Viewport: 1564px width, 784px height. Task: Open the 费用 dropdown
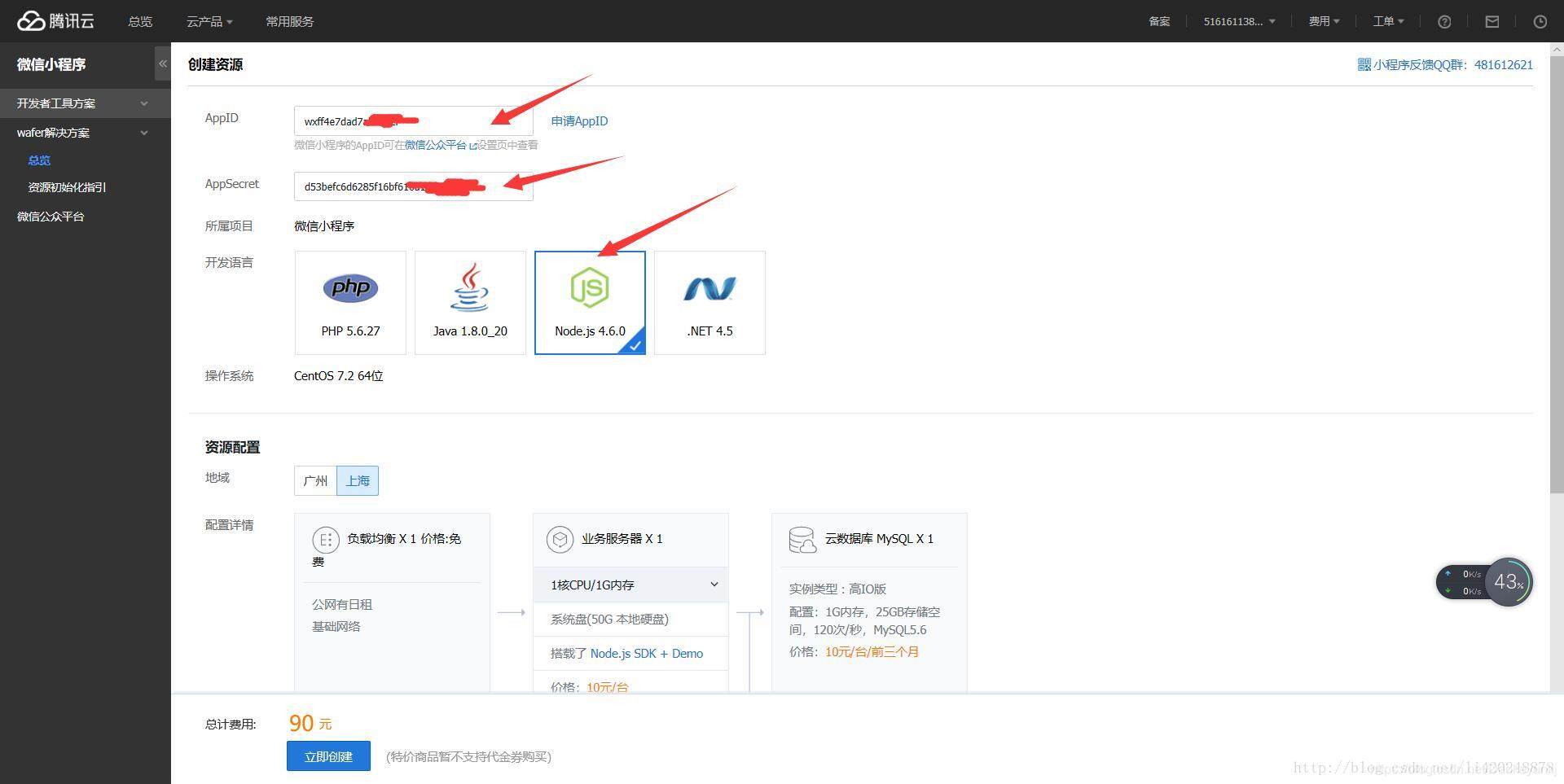1324,22
